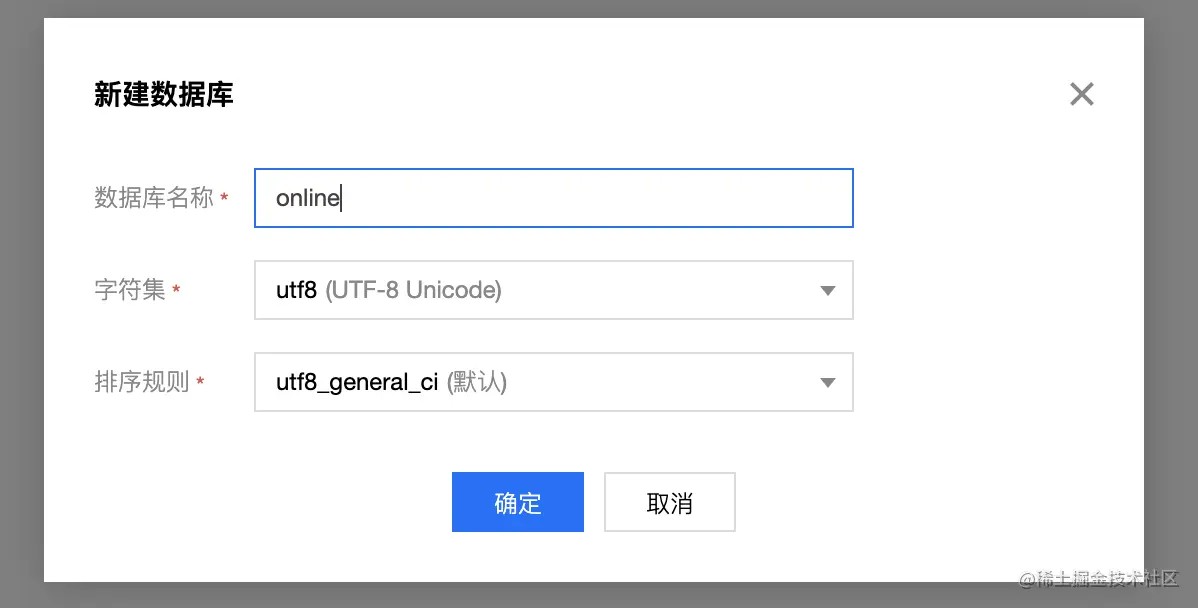The image size is (1198, 608).
Task: Click the (默认) text in the collation box
Action: pyautogui.click(x=477, y=382)
